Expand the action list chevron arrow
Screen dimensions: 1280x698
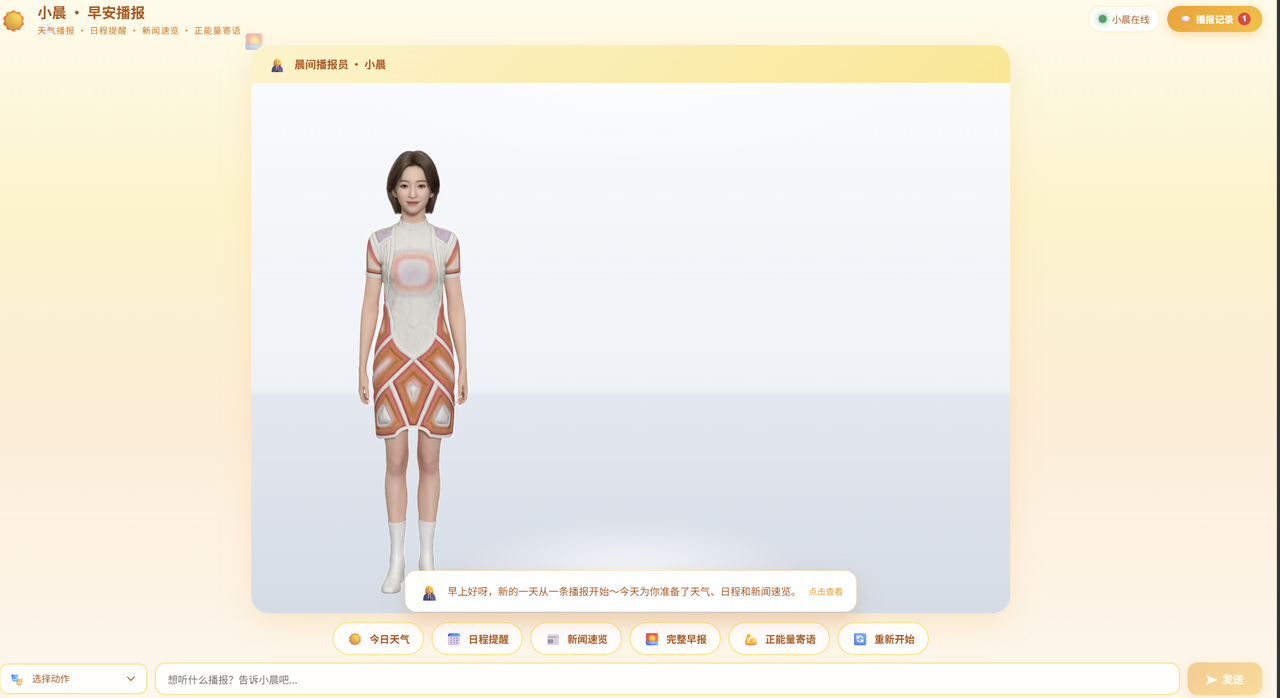(x=131, y=679)
